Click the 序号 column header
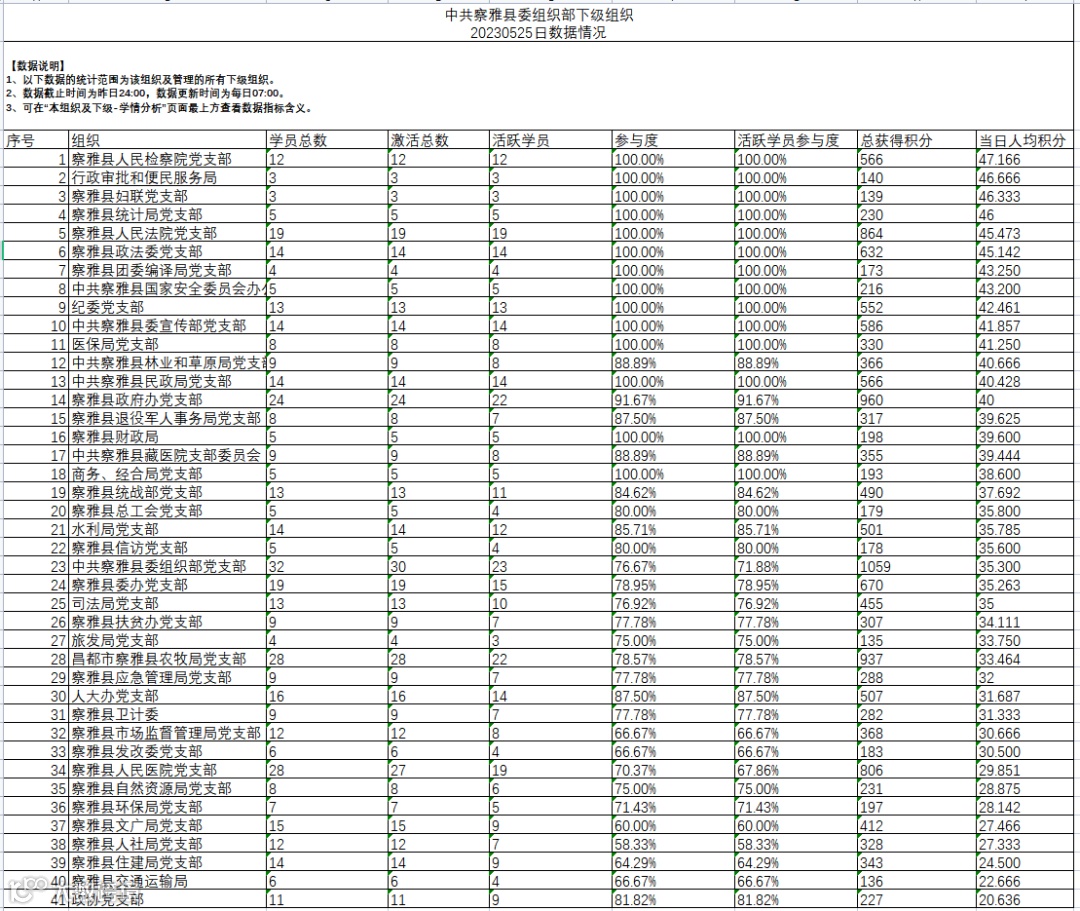1080x911 pixels. [x=36, y=140]
